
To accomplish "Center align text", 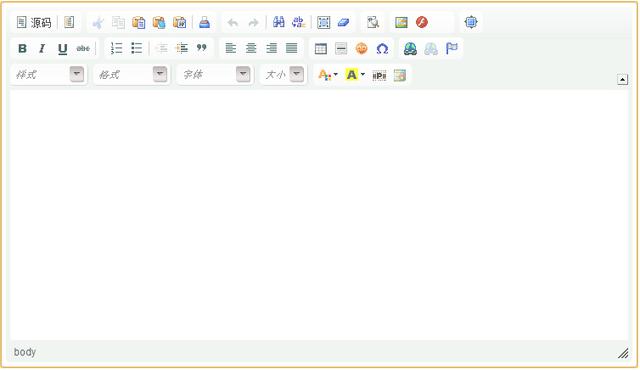I will (x=251, y=49).
